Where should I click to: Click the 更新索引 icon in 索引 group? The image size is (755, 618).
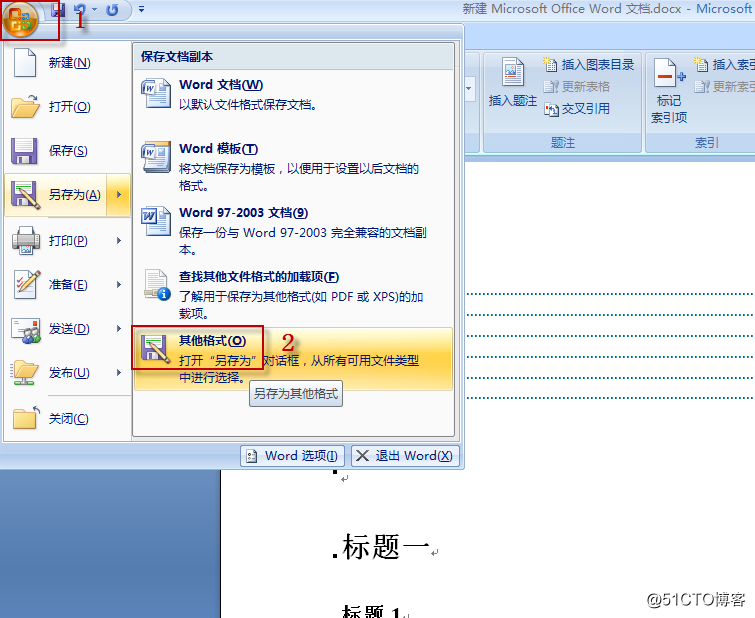point(702,87)
